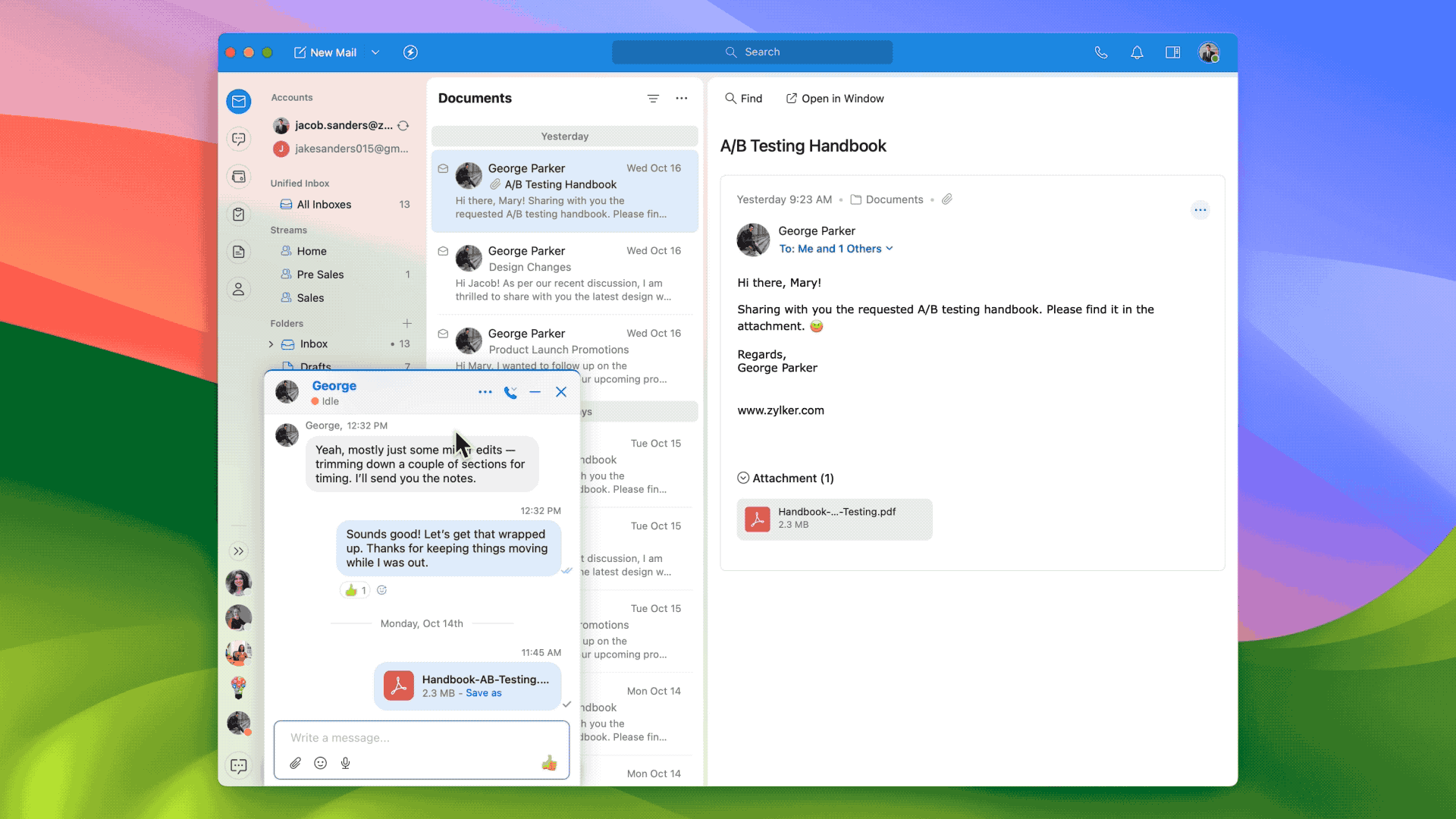This screenshot has width=1456, height=819.
Task: Click the lightning quick actions icon
Action: pyautogui.click(x=410, y=52)
